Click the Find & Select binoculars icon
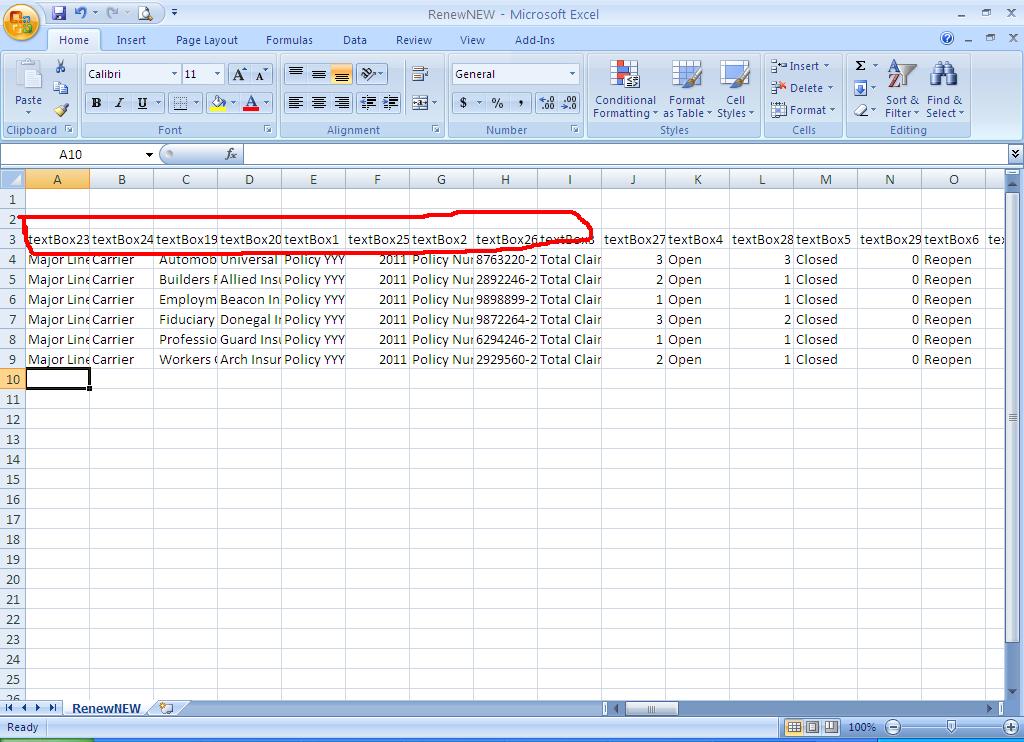The height and width of the screenshot is (742, 1024). click(x=944, y=90)
